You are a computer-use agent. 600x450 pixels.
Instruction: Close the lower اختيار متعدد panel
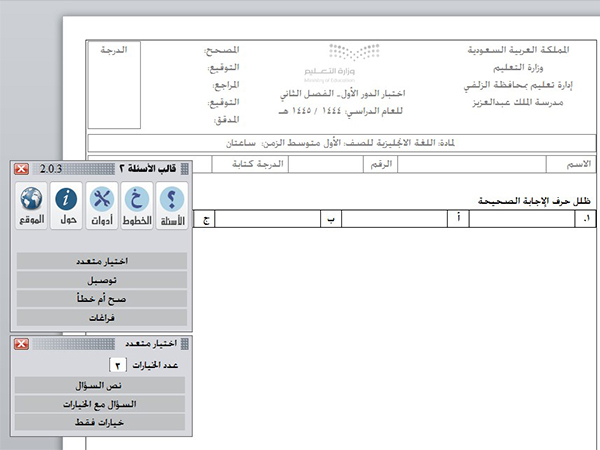pos(22,345)
